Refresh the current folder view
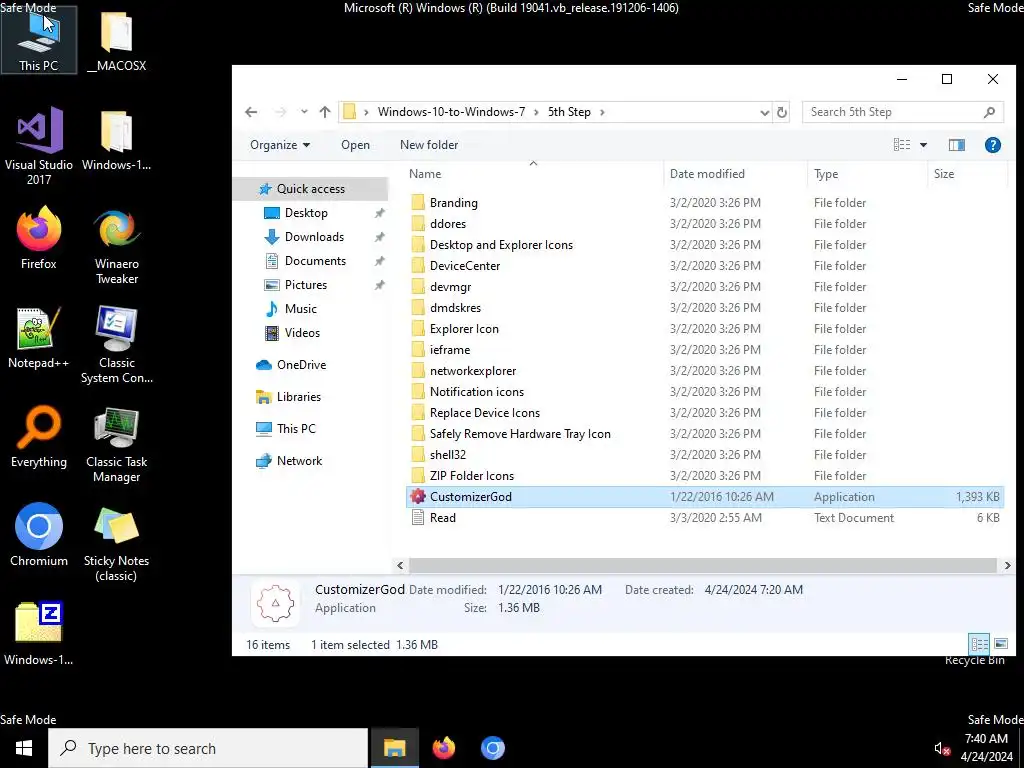This screenshot has height=768, width=1024. [782, 112]
